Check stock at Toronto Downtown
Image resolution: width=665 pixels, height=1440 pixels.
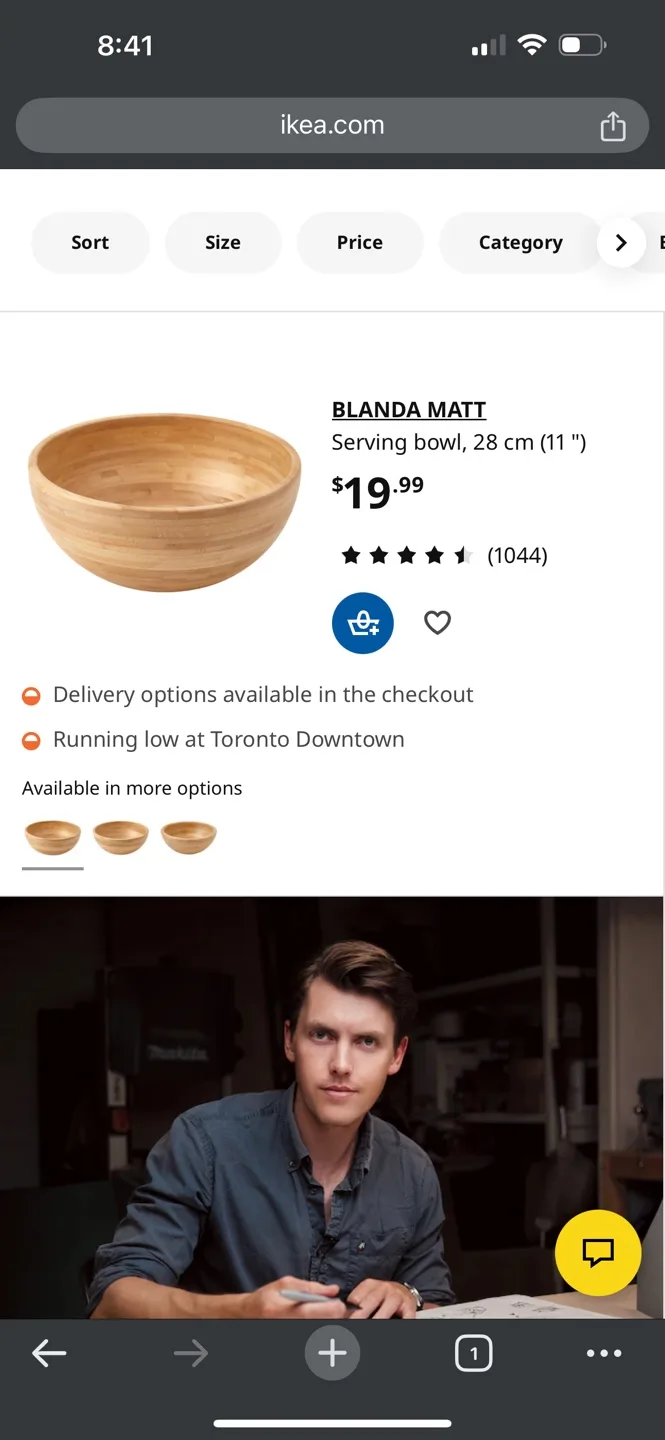(230, 739)
